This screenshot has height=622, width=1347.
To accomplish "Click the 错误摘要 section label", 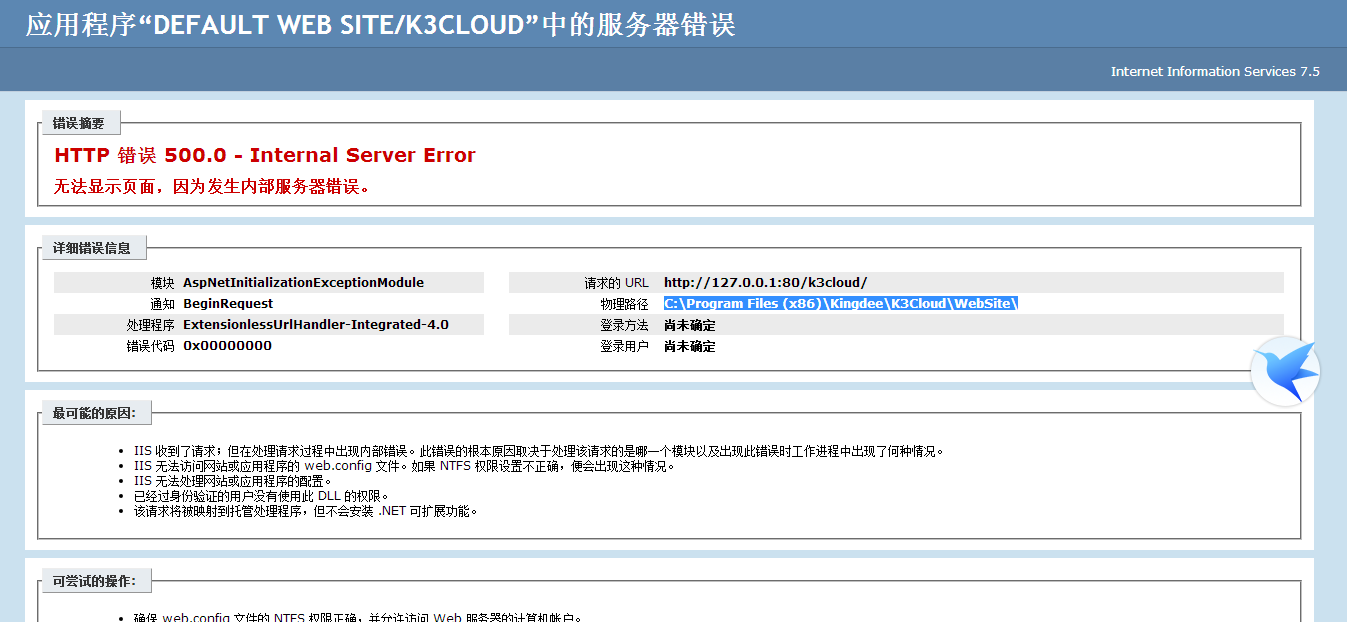I will pos(79,123).
